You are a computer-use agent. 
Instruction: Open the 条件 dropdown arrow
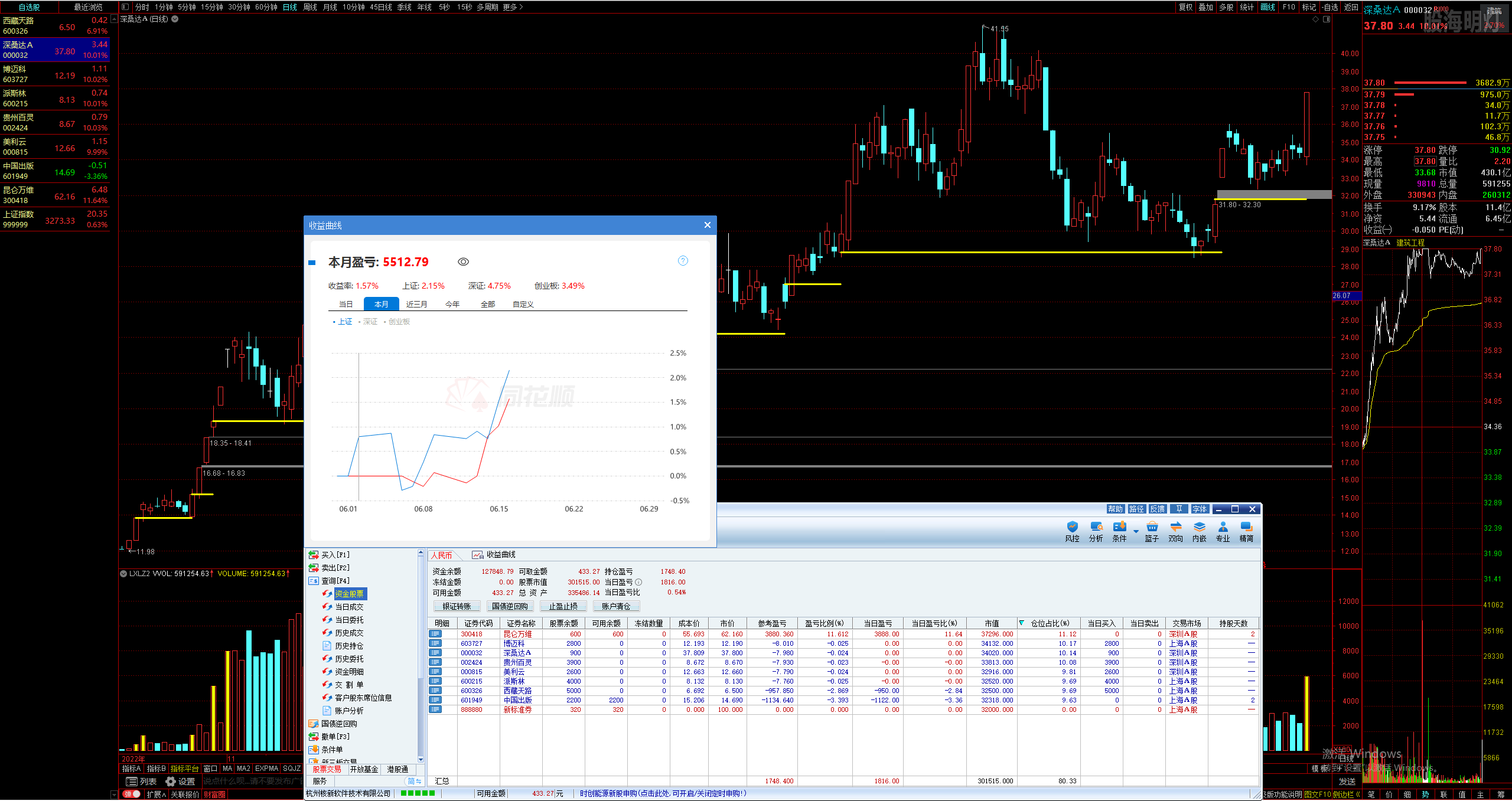coord(1136,532)
